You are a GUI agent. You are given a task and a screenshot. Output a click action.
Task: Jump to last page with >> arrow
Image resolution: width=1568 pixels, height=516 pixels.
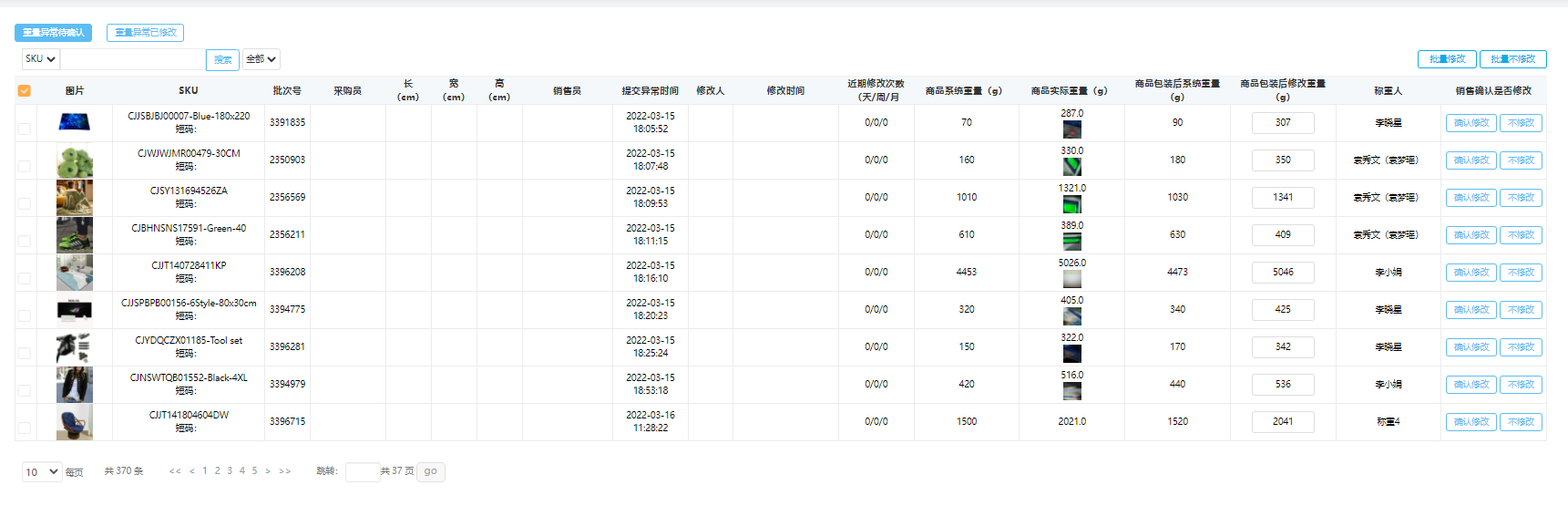click(x=285, y=471)
